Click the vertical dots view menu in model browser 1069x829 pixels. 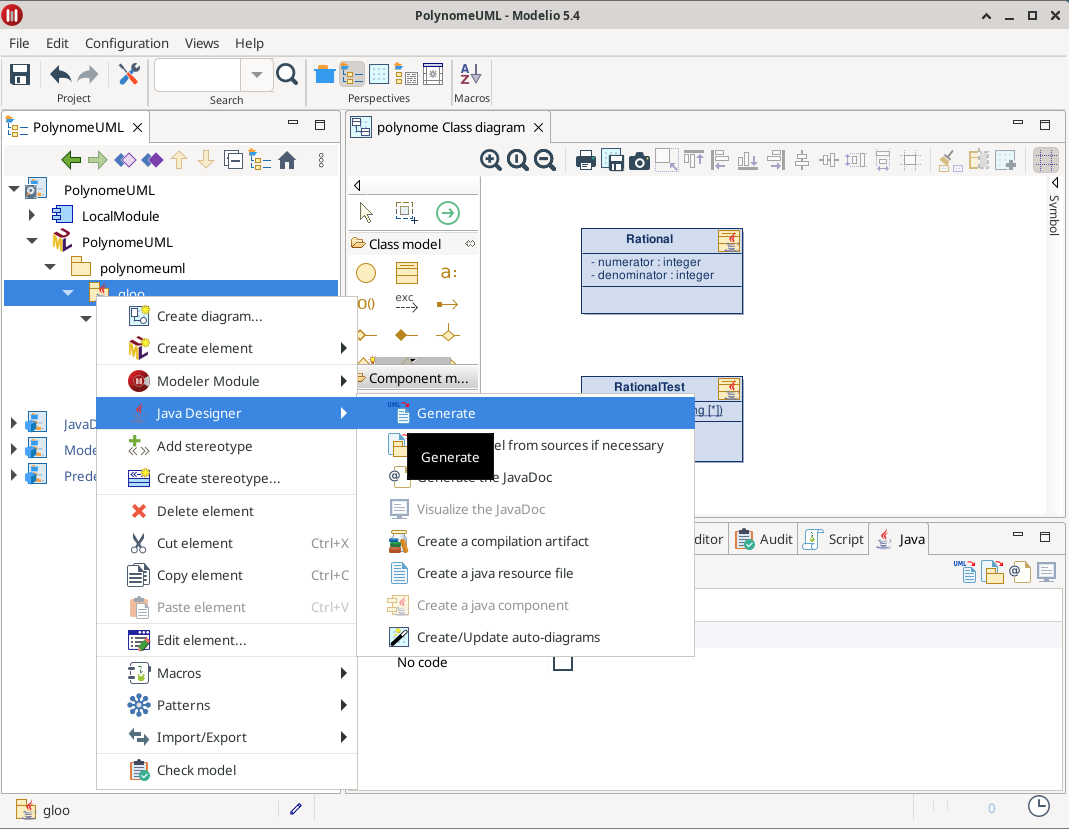(321, 160)
